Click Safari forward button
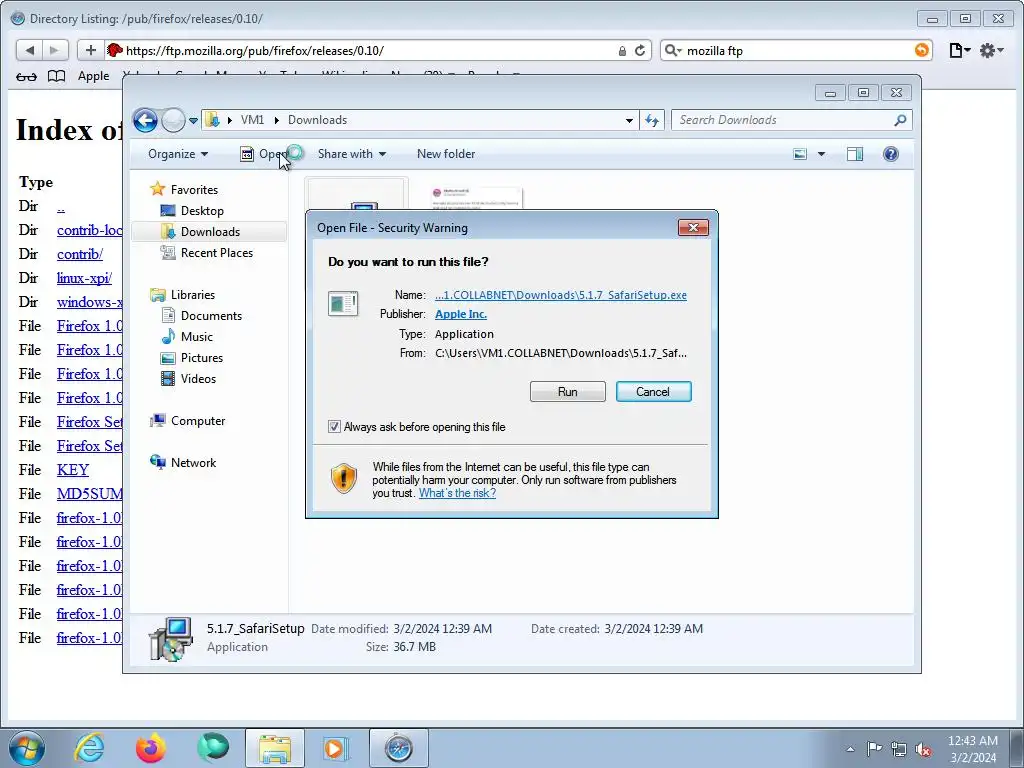 [54, 50]
